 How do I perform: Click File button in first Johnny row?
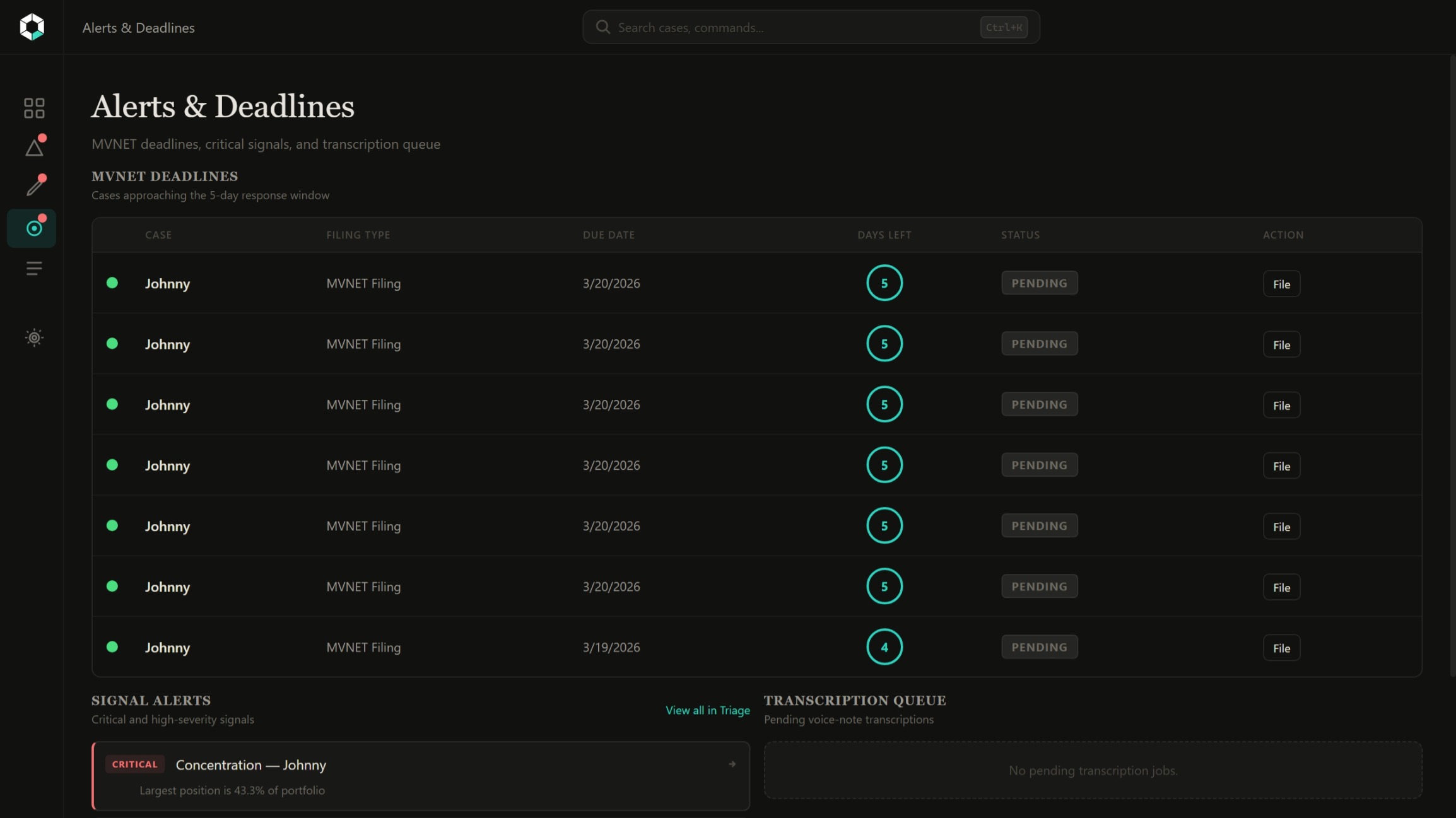point(1281,284)
